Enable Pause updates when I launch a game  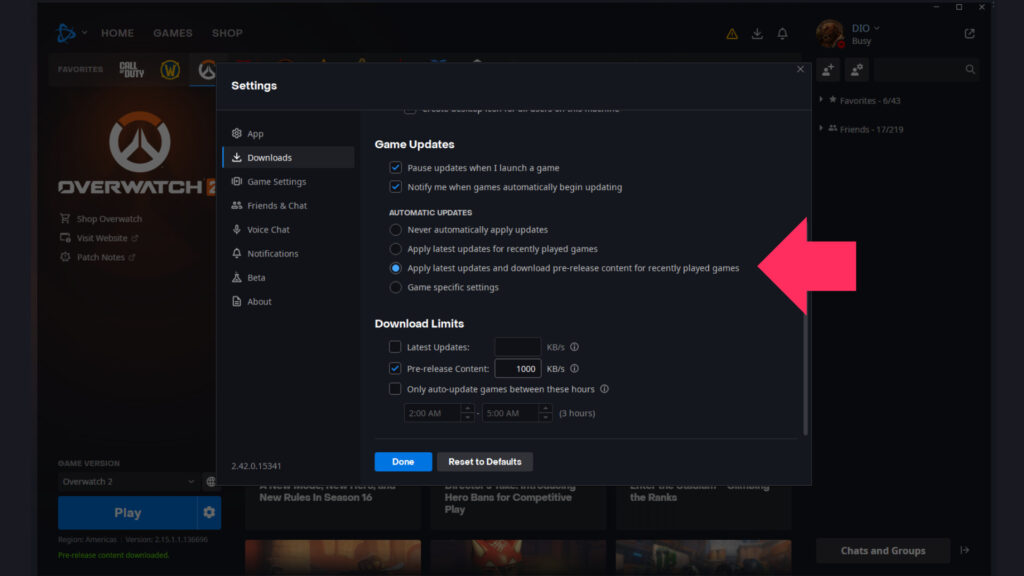click(x=396, y=168)
